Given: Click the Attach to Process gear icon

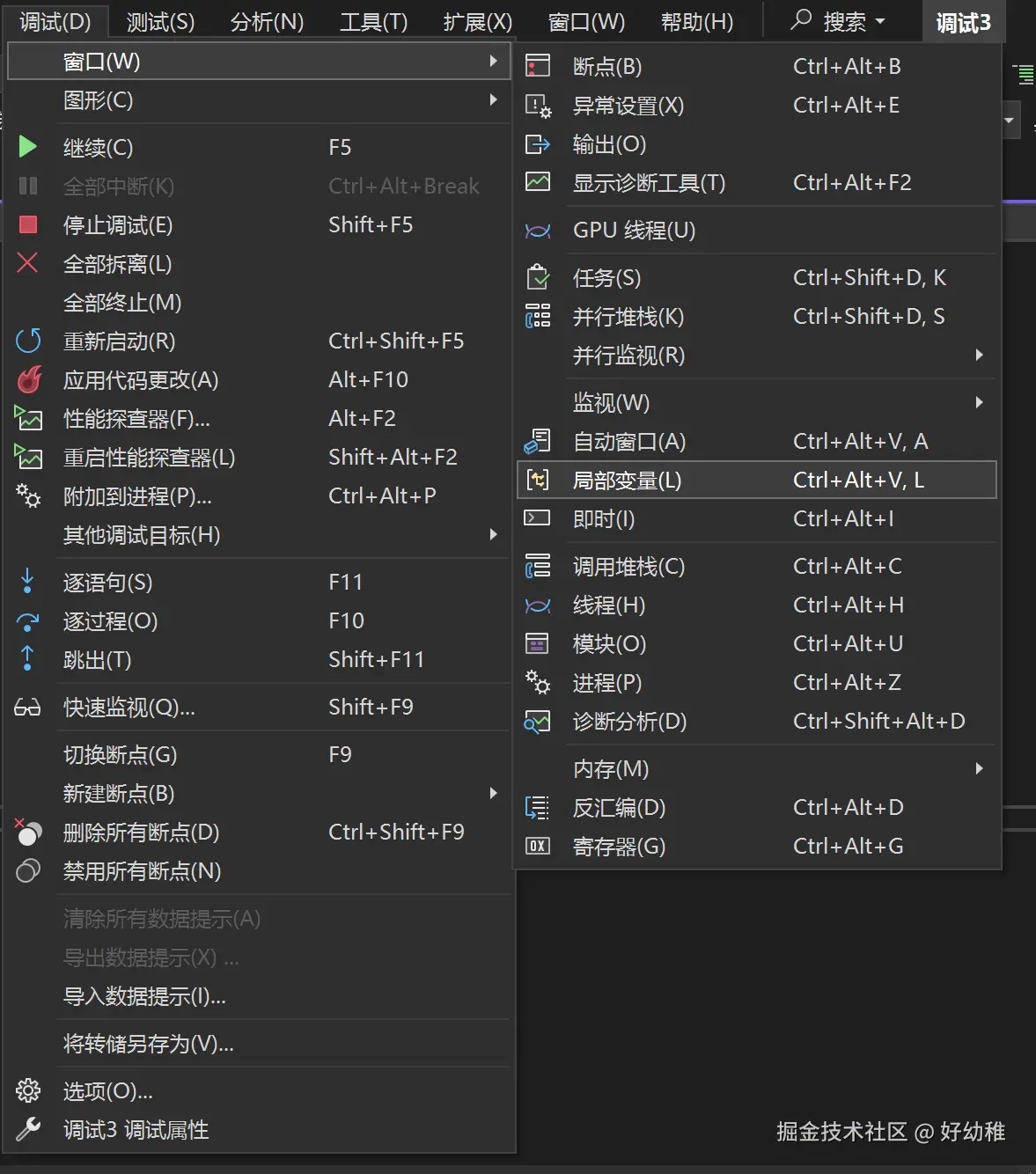Looking at the screenshot, I should tap(29, 497).
